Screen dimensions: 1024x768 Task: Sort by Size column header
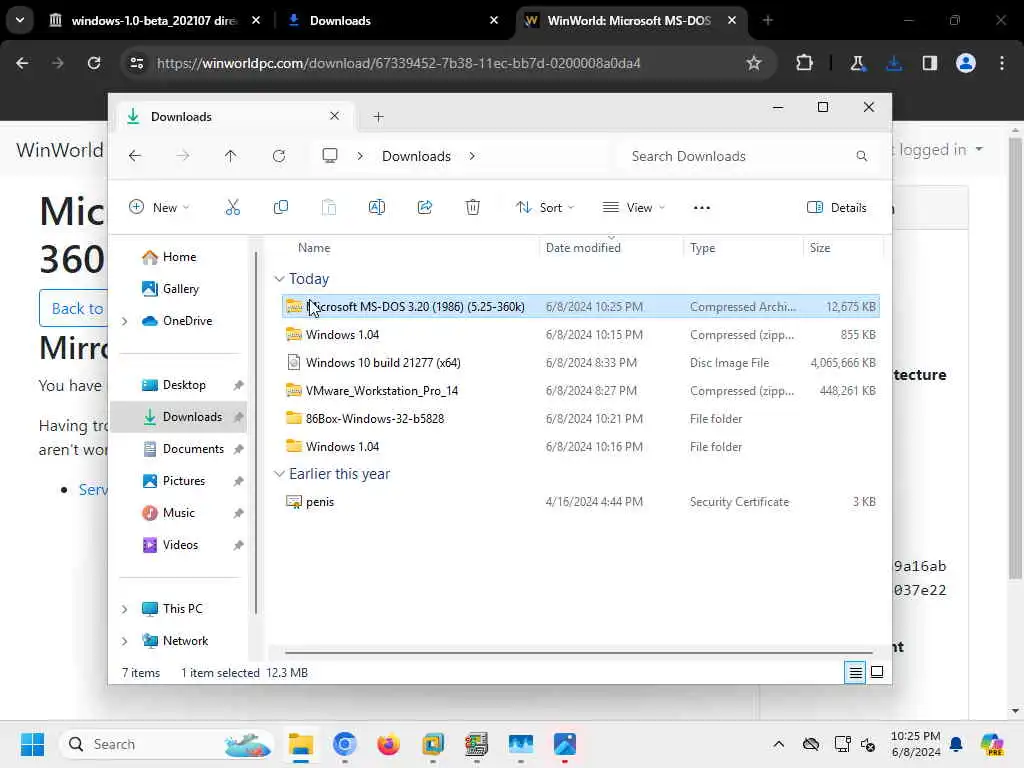820,248
